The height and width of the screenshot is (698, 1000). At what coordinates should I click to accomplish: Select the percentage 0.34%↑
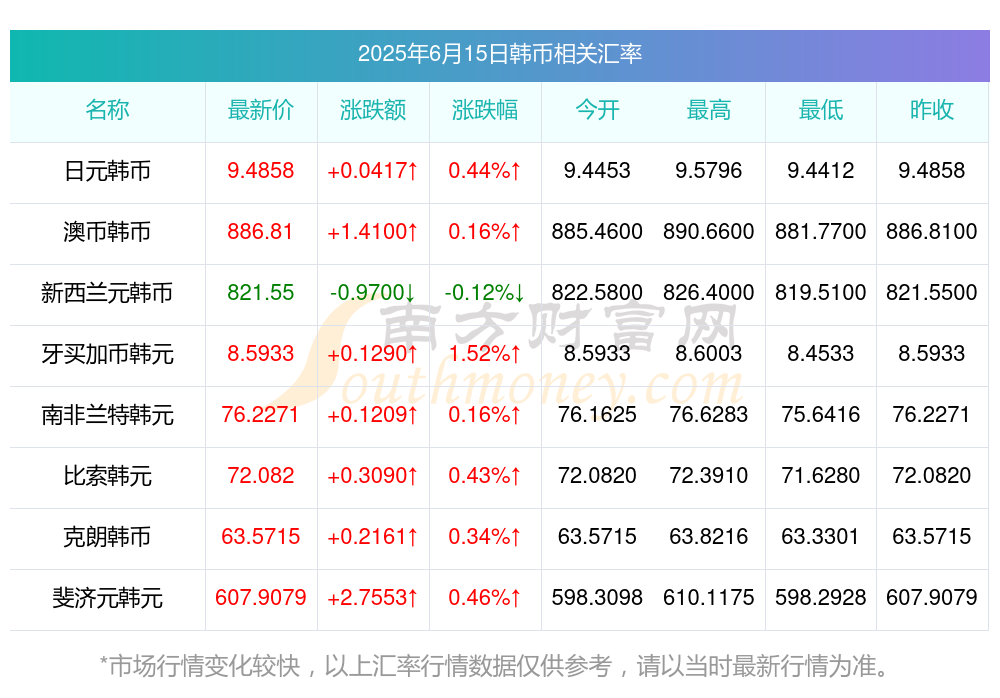tap(485, 536)
